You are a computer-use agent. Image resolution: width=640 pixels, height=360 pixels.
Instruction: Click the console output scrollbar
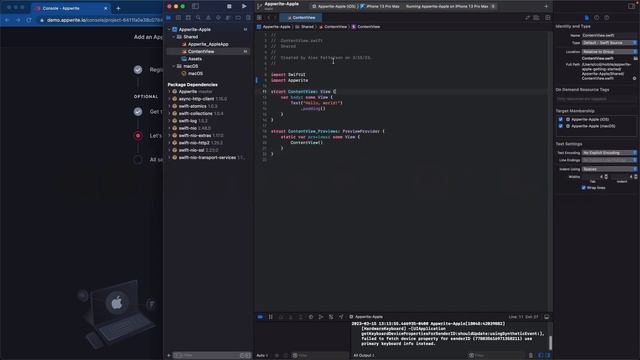pos(550,342)
